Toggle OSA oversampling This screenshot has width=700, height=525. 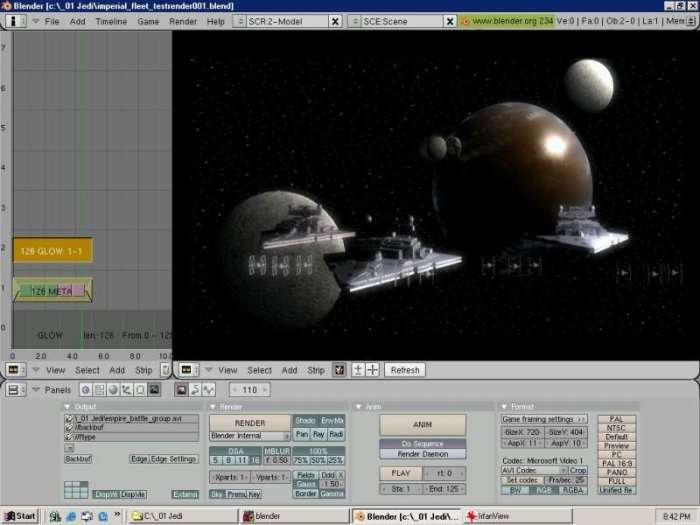(236, 451)
